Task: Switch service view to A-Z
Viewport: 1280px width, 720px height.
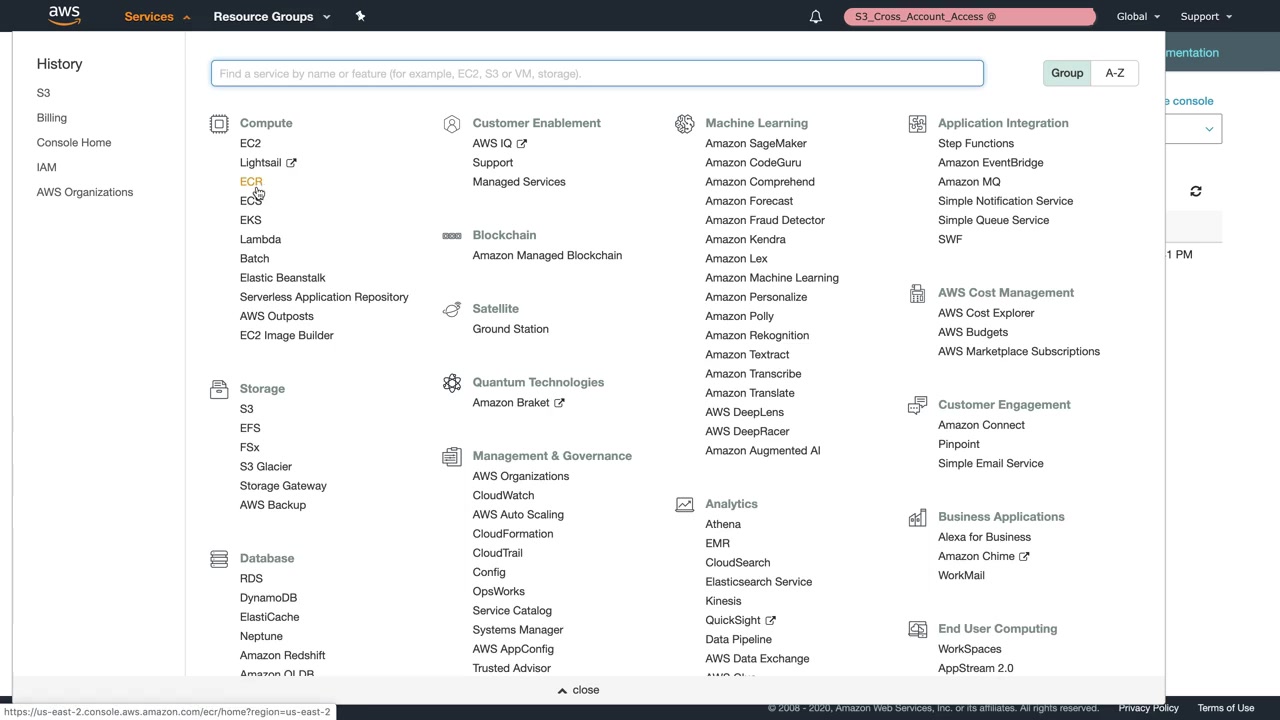Action: tap(1115, 73)
